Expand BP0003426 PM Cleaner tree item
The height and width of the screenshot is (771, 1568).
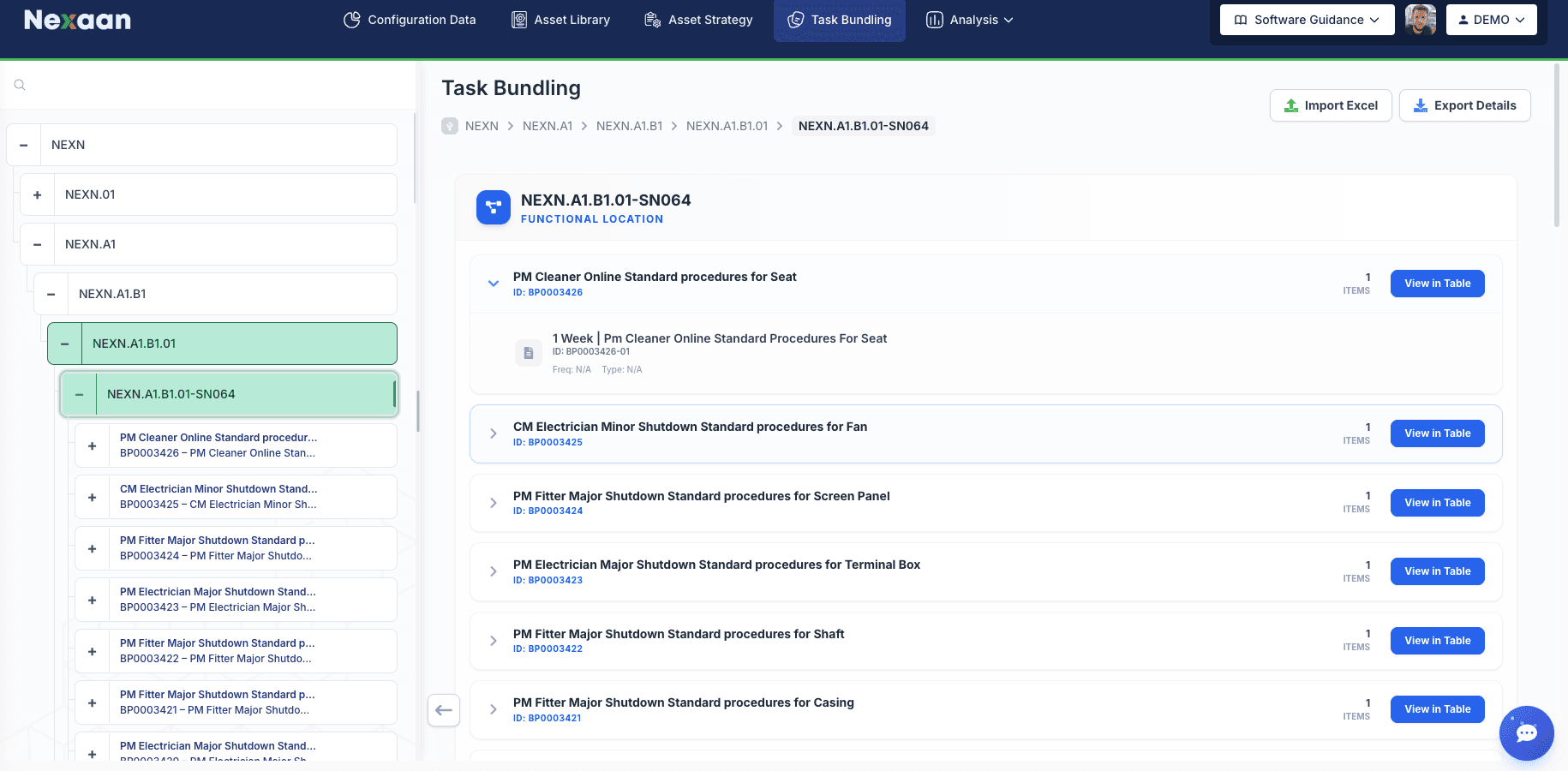click(x=93, y=445)
